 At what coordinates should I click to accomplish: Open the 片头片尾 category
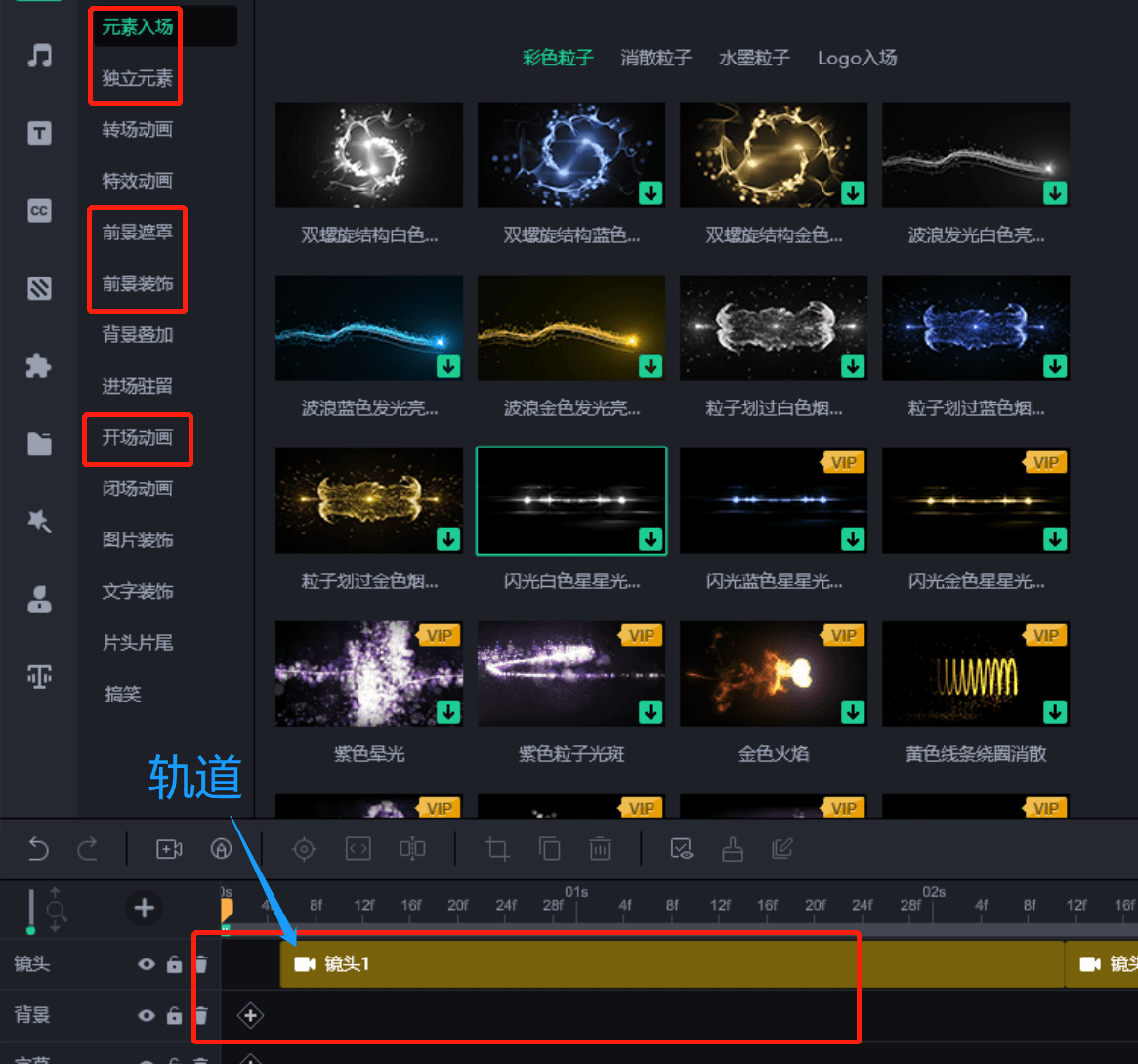(137, 642)
